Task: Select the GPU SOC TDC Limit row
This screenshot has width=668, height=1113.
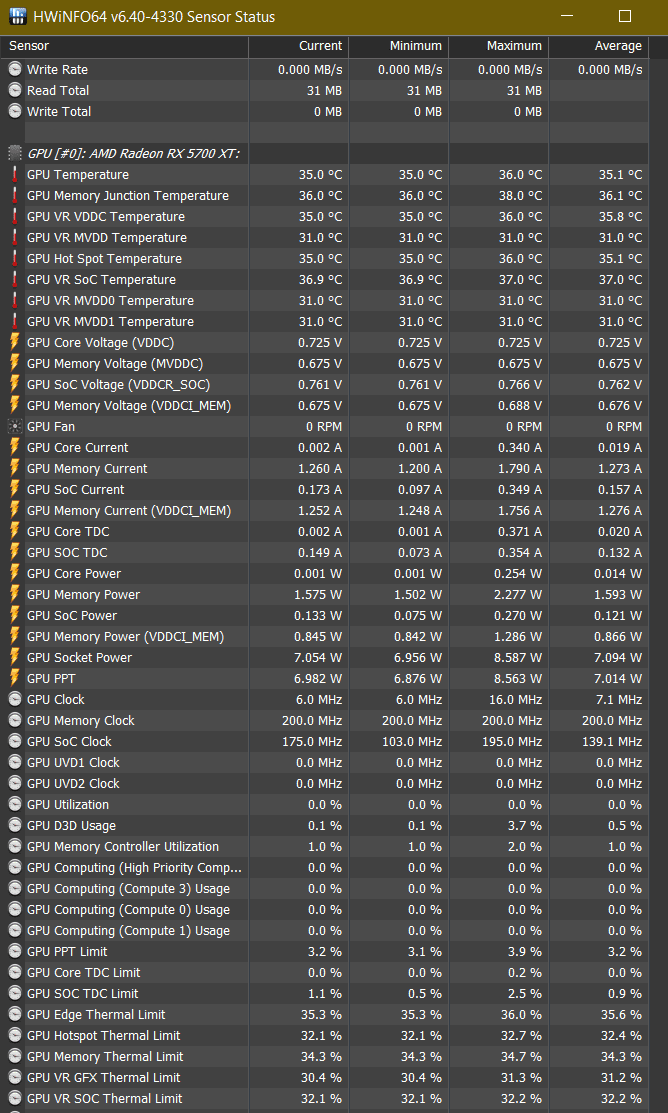Action: [x=324, y=994]
